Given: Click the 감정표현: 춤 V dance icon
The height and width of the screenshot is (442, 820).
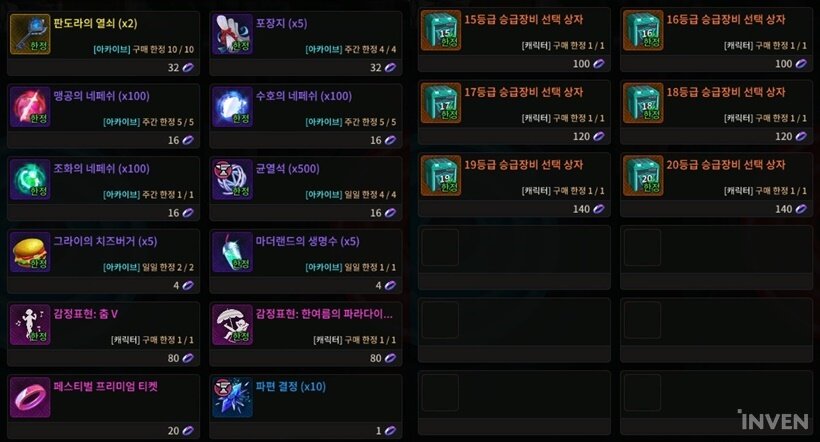Looking at the screenshot, I should 30,325.
